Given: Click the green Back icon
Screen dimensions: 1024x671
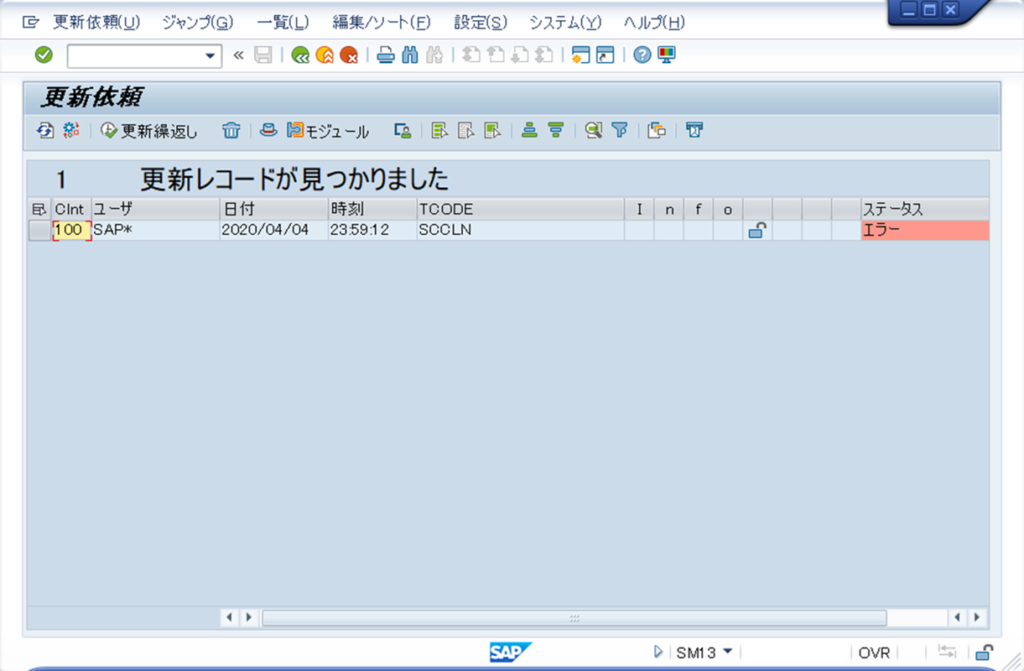Looking at the screenshot, I should pos(300,55).
